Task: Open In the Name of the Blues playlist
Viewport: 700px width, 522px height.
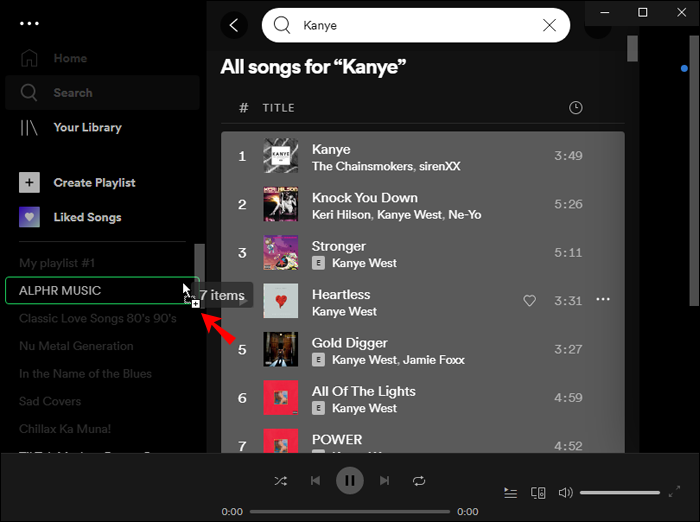Action: [x=85, y=374]
